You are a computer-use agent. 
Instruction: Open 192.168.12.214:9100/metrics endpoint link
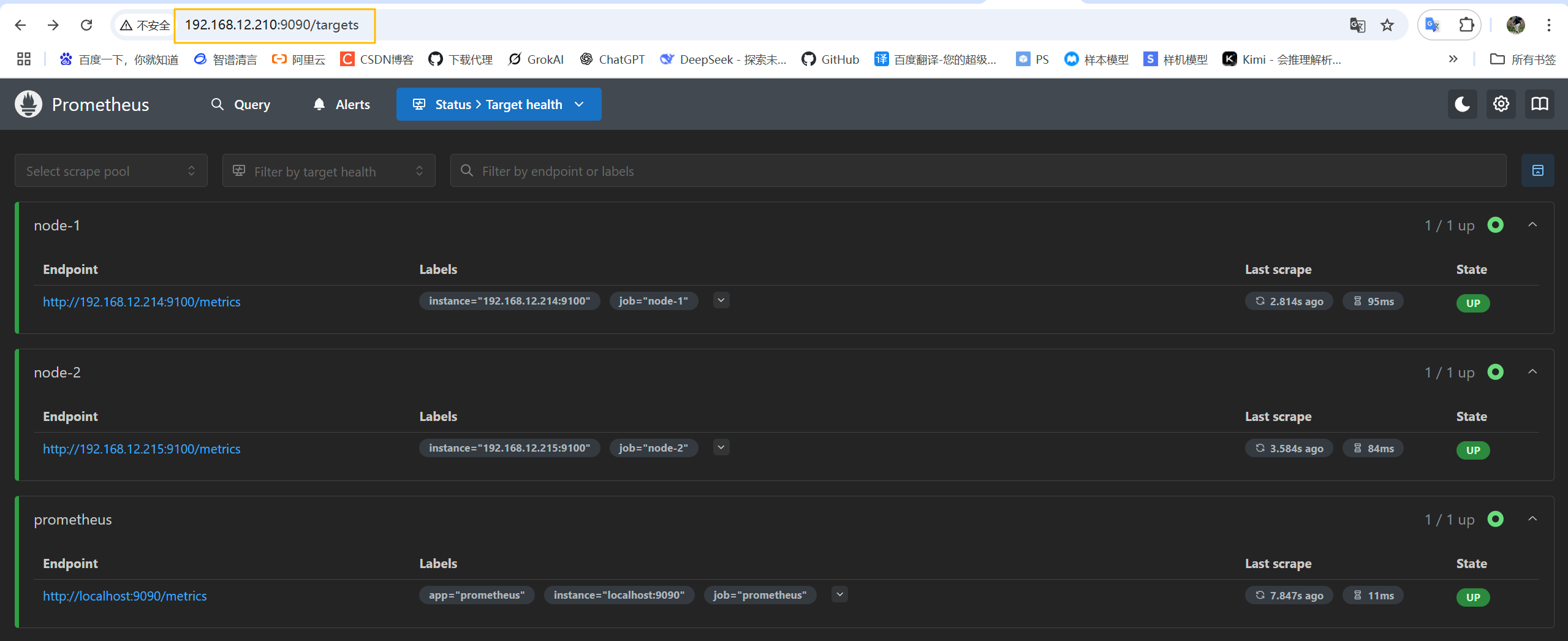[x=142, y=302]
